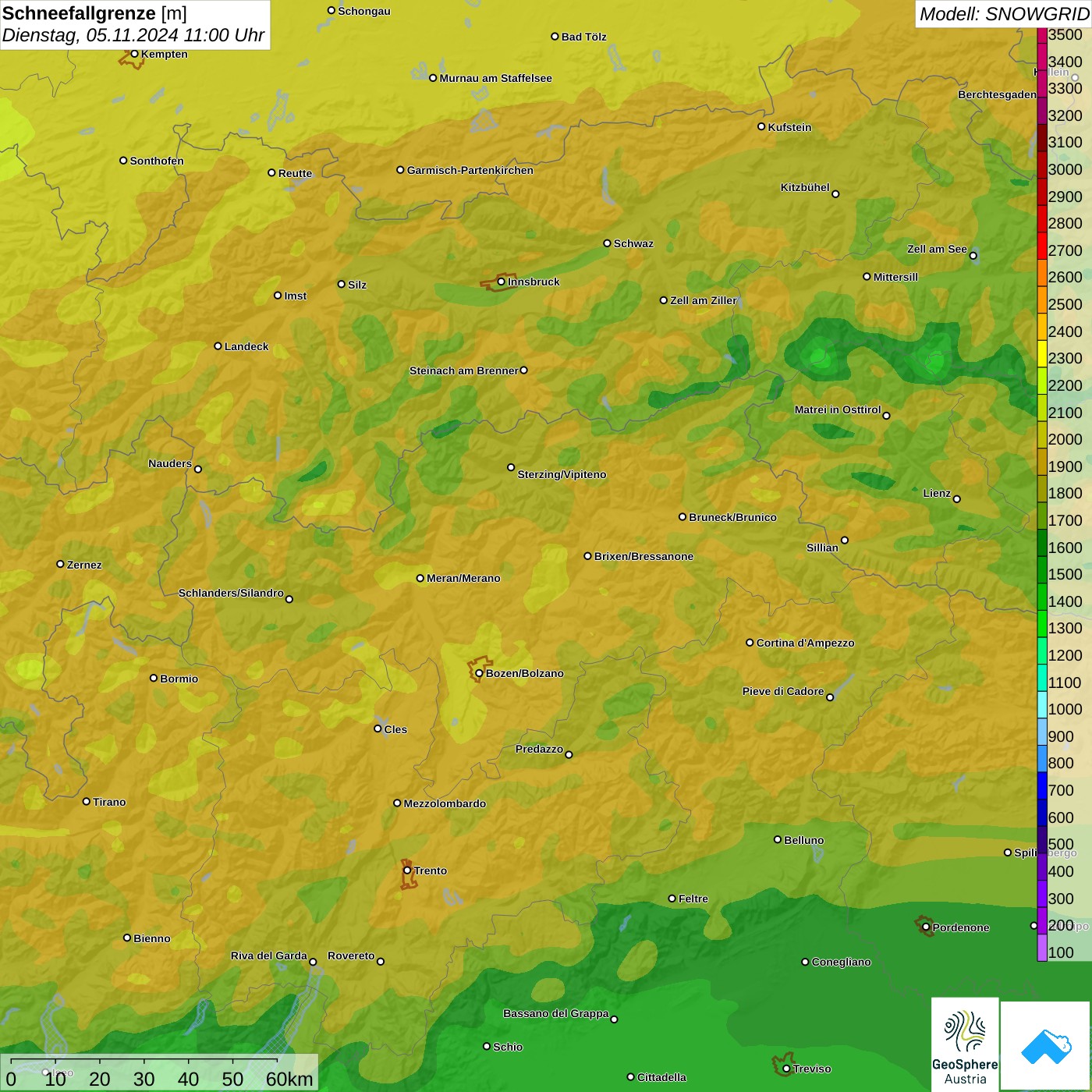Click the 'Brixen/Bressanone' label
Screen dimensions: 1092x1092
(644, 556)
